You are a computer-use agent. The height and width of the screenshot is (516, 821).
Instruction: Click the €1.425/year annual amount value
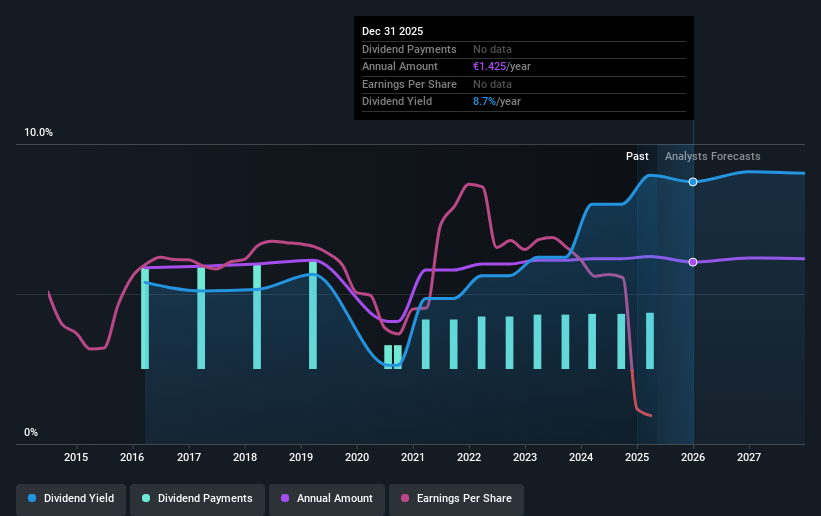tap(502, 67)
